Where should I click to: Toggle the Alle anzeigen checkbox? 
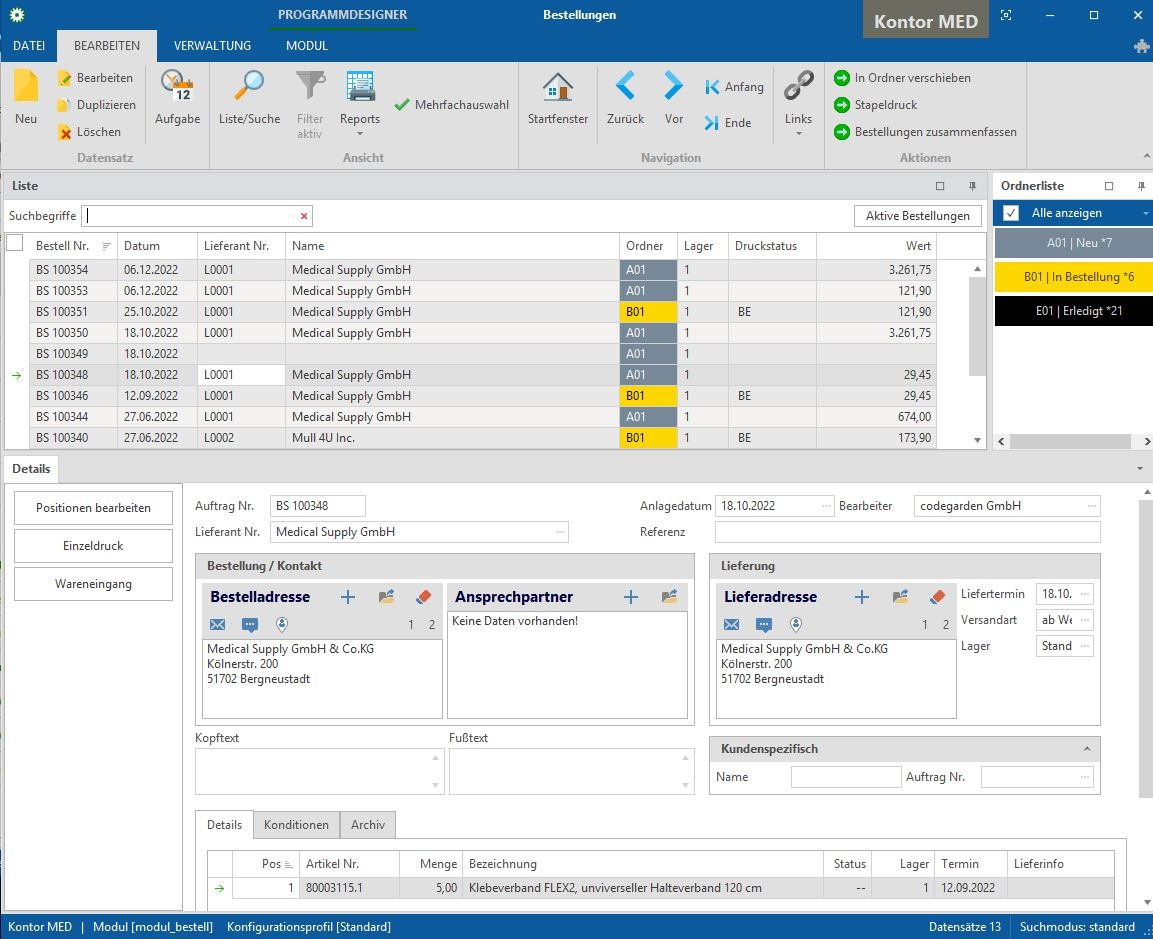1011,213
